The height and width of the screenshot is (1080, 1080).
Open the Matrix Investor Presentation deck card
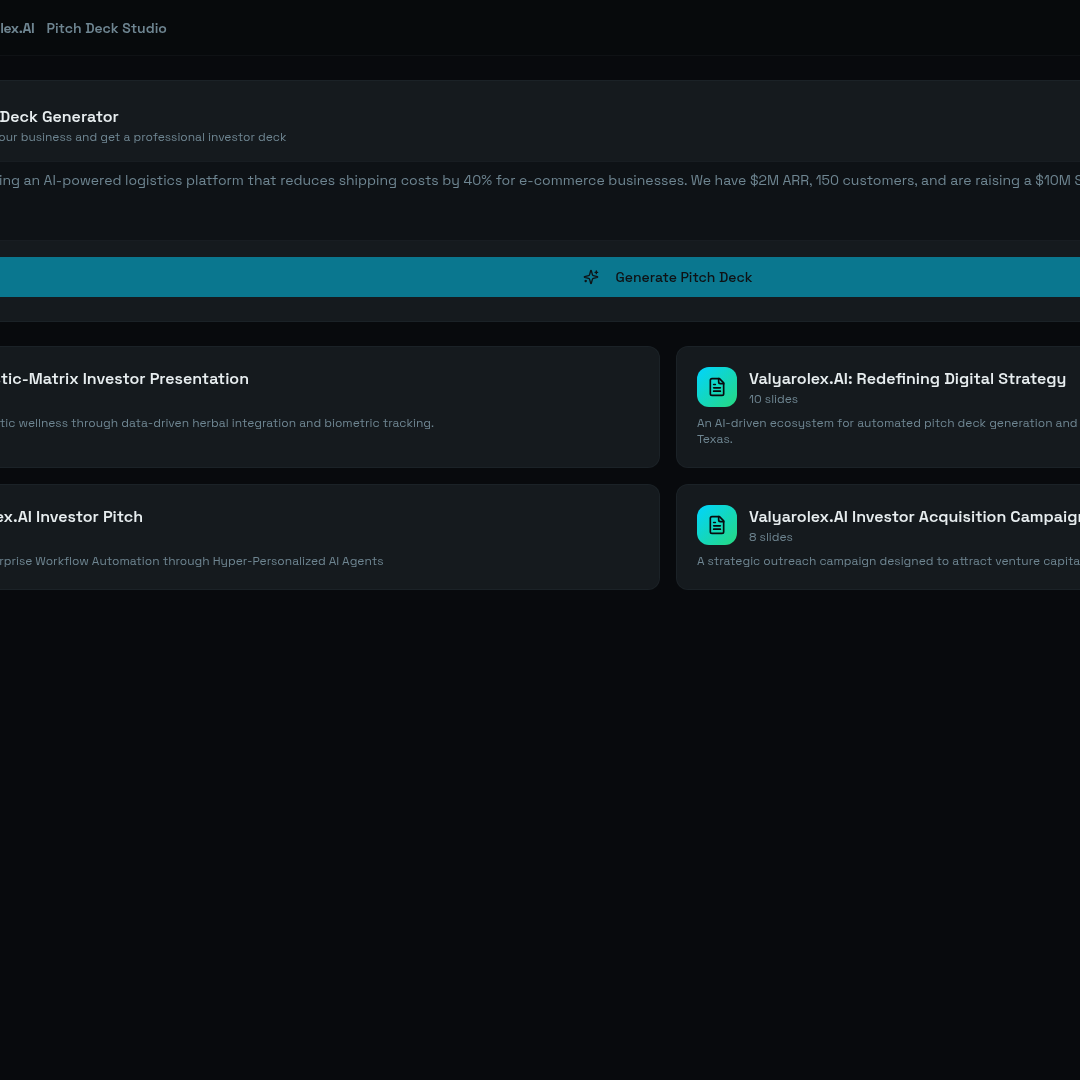[x=329, y=407]
